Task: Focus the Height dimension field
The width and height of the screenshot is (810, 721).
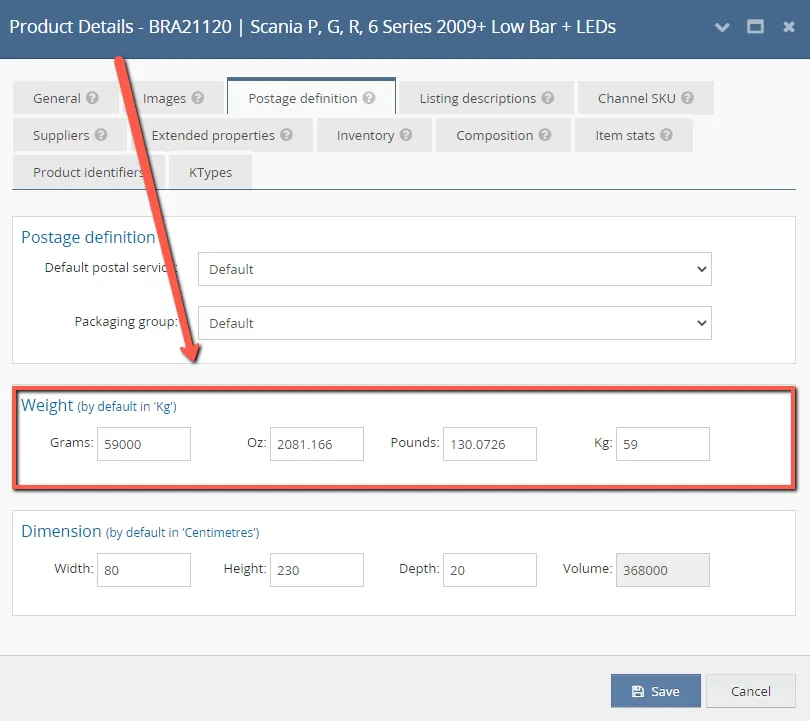Action: [317, 570]
